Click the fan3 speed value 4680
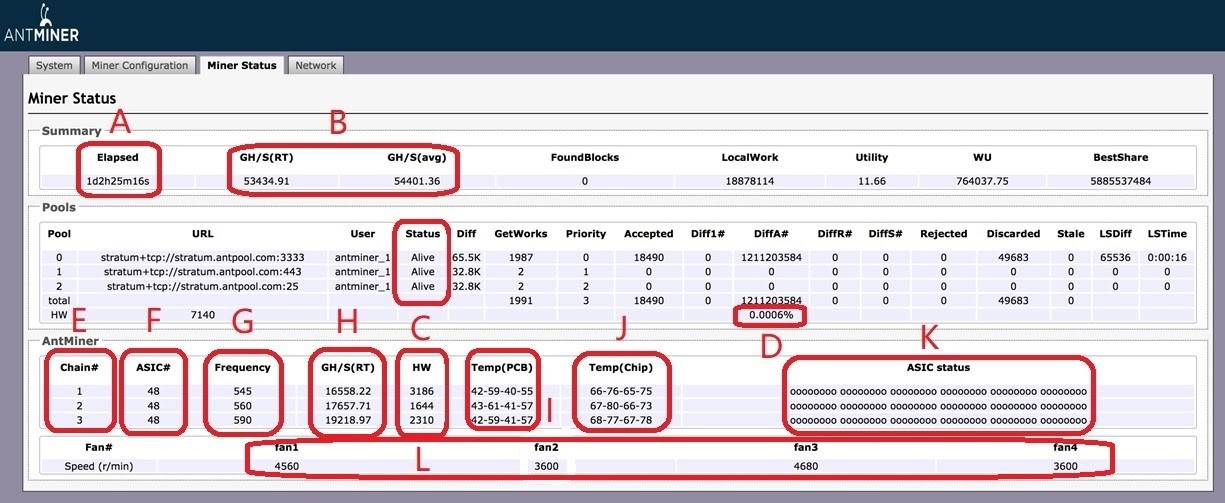 tap(805, 466)
